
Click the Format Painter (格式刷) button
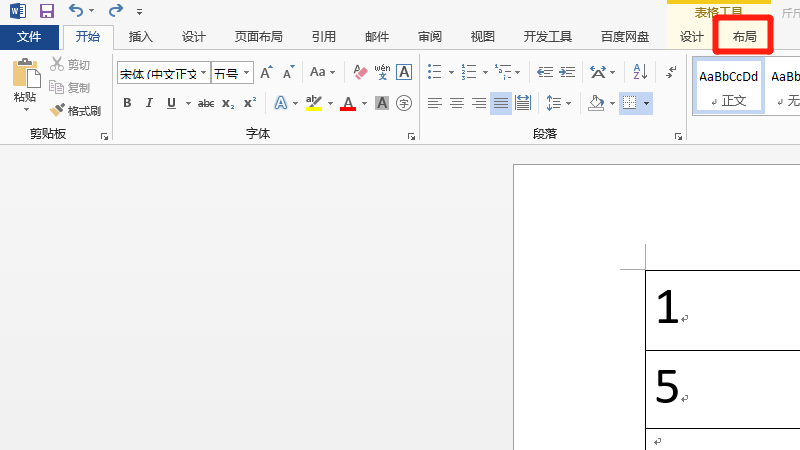tap(76, 111)
